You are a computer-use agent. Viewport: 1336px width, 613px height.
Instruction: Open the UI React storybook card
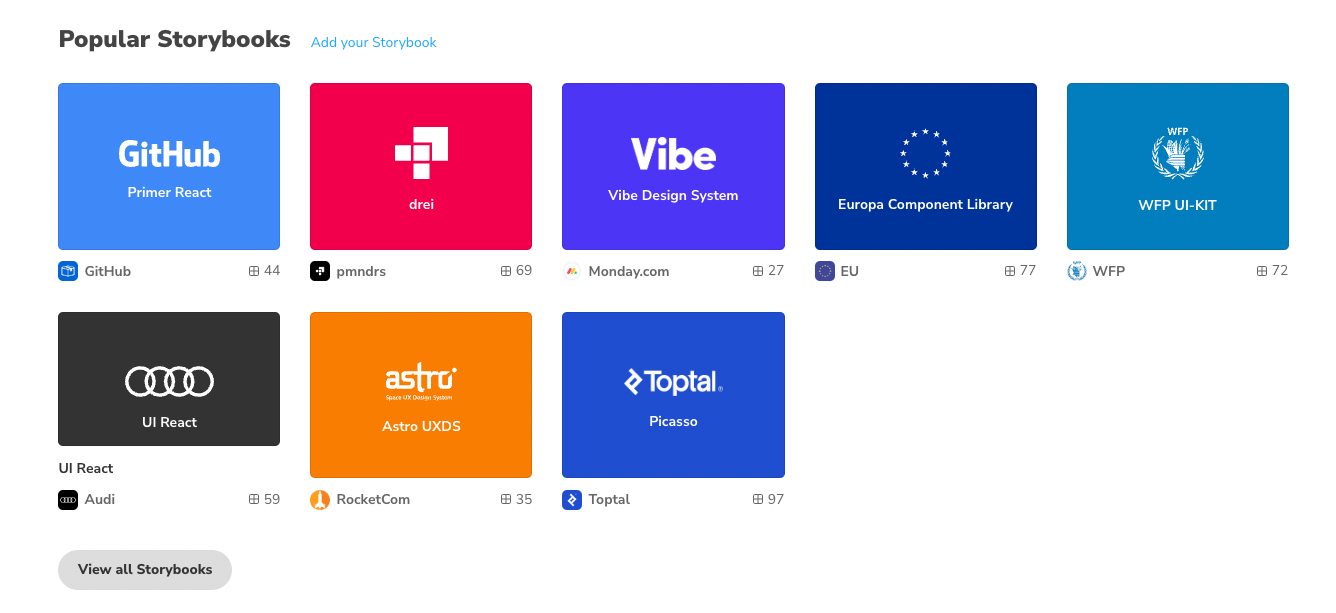[x=168, y=379]
